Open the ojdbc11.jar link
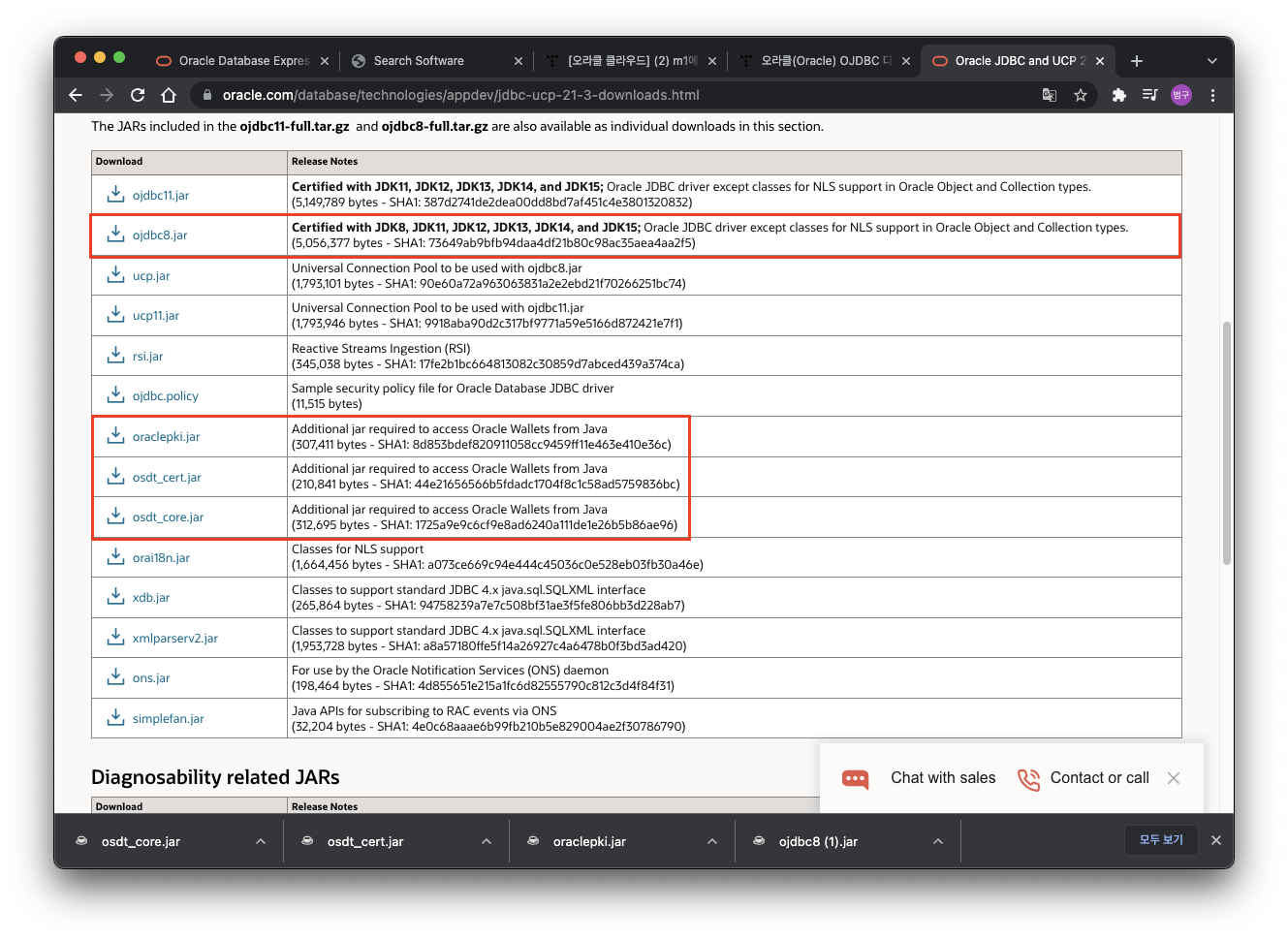Image resolution: width=1288 pixels, height=940 pixels. pyautogui.click(x=161, y=196)
